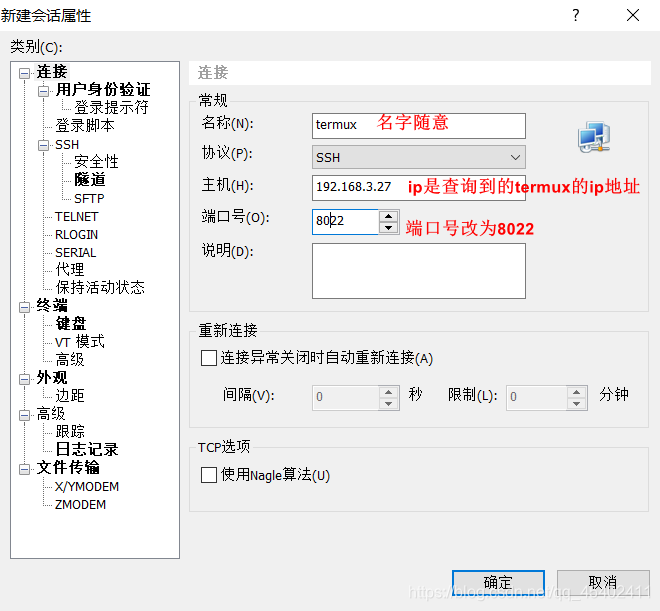This screenshot has height=611, width=660.
Task: Click the 说明 description text area
Action: coord(418,271)
